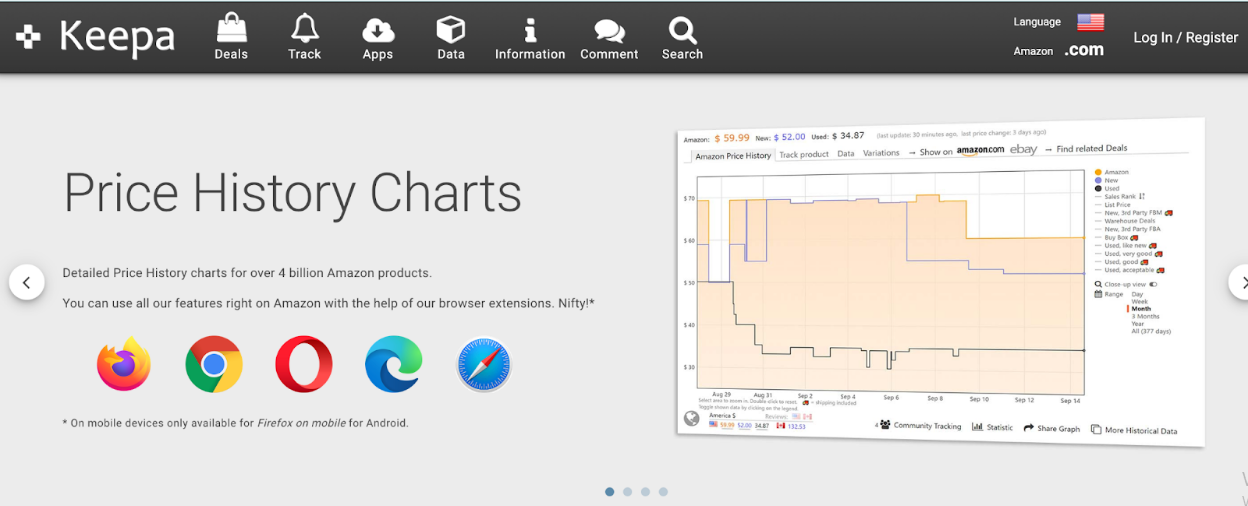The image size is (1248, 506).
Task: Change language via the US flag
Action: [x=1090, y=22]
